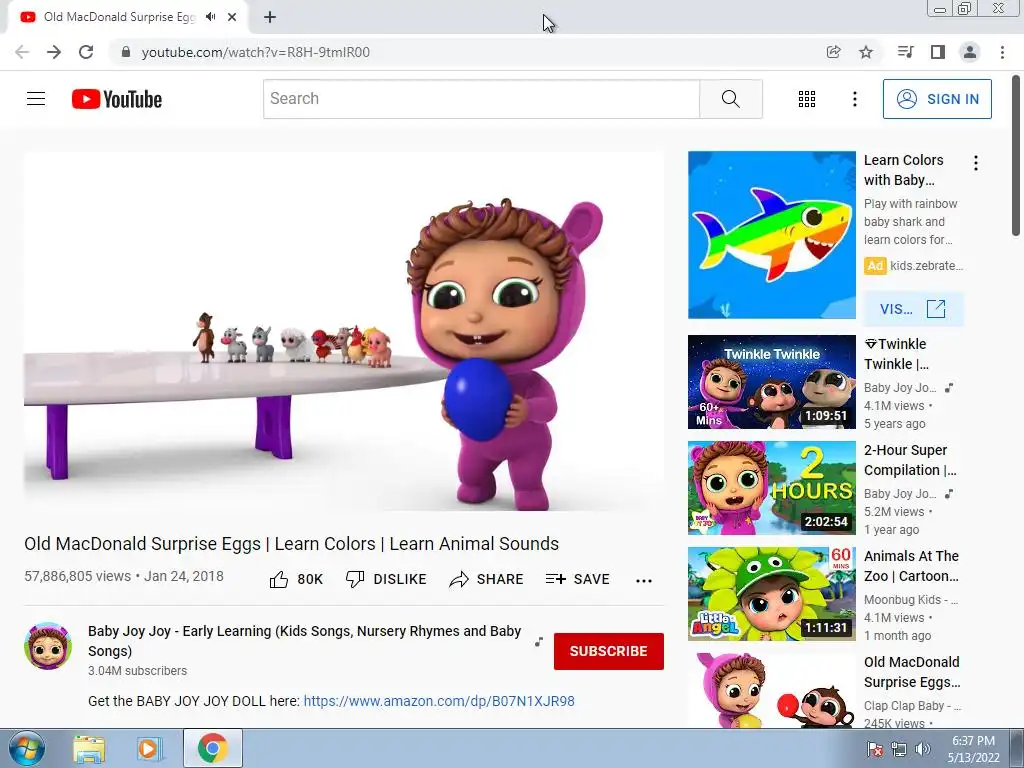Click the page vertical scrollbar

[x=1016, y=155]
